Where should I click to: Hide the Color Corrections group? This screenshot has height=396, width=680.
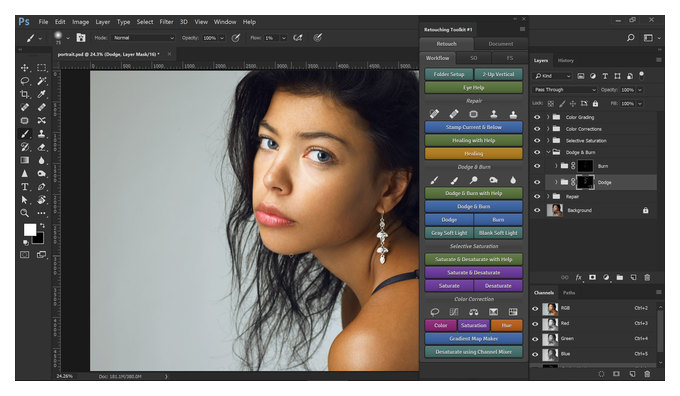coord(537,129)
